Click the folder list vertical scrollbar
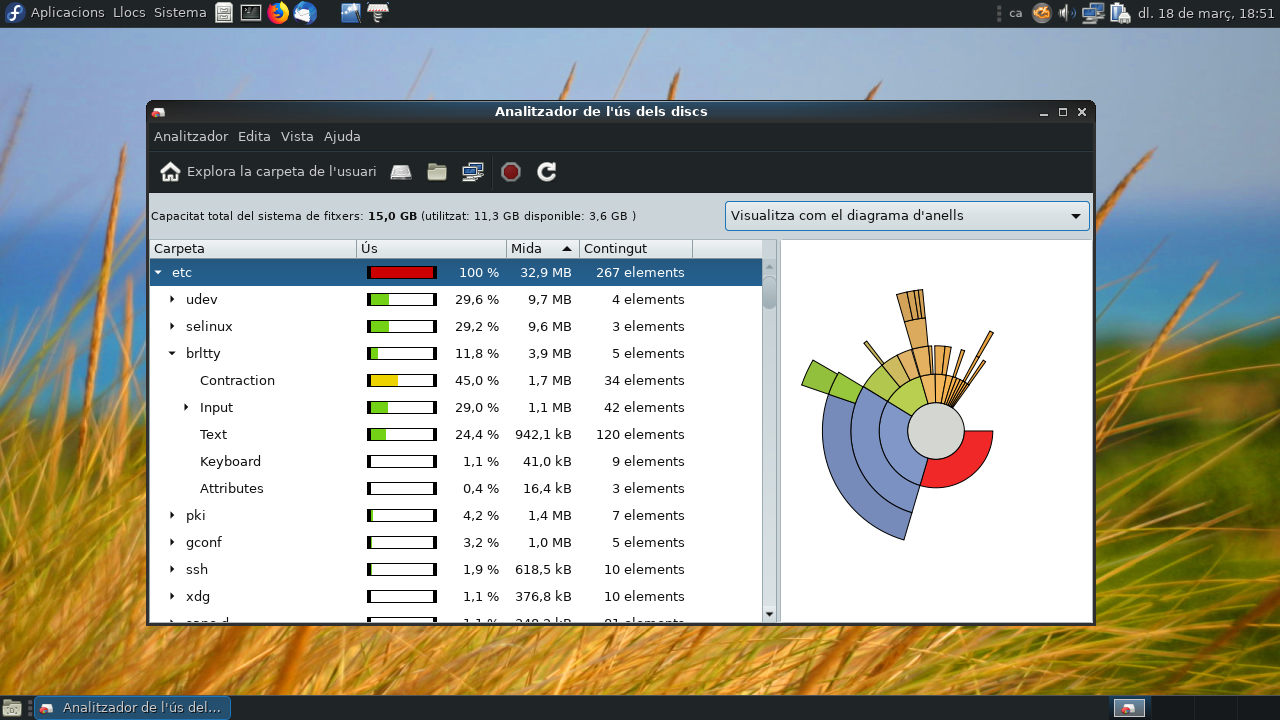Screen dimensions: 1280x720 pos(769,440)
